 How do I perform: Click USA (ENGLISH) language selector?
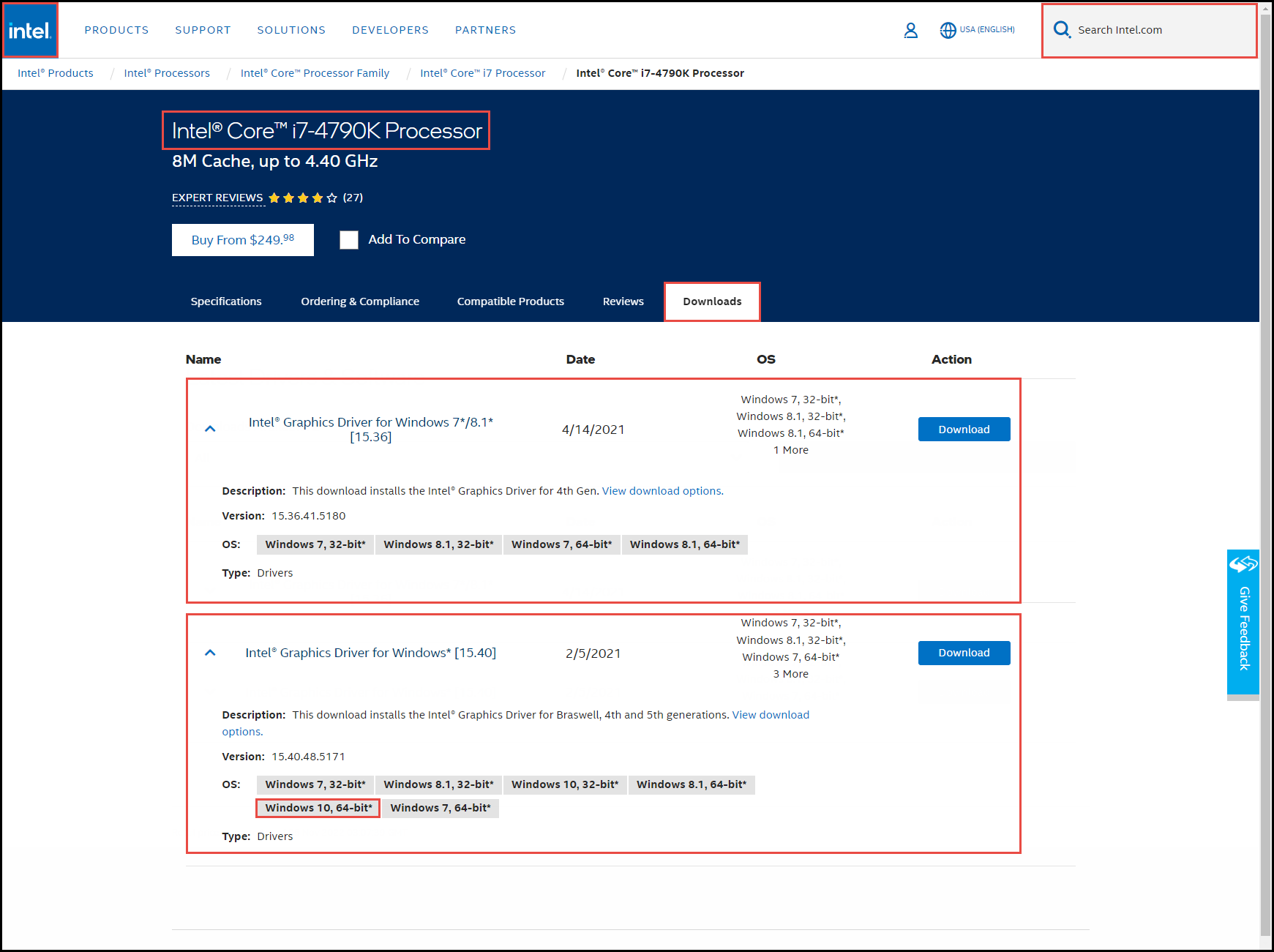tap(987, 30)
